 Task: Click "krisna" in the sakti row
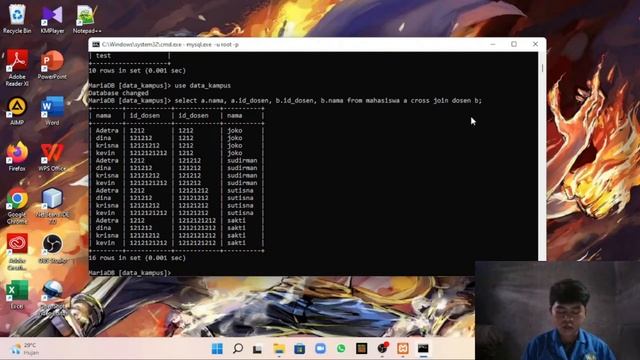[x=107, y=236]
